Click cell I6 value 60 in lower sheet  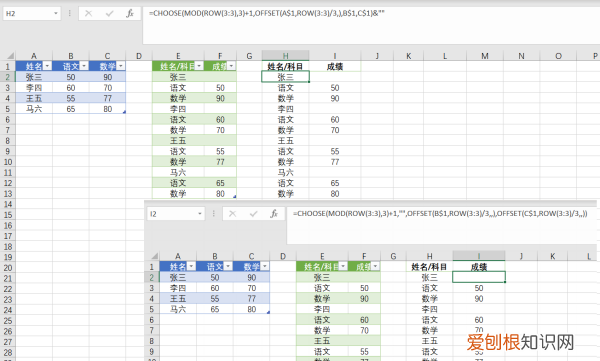(479, 320)
